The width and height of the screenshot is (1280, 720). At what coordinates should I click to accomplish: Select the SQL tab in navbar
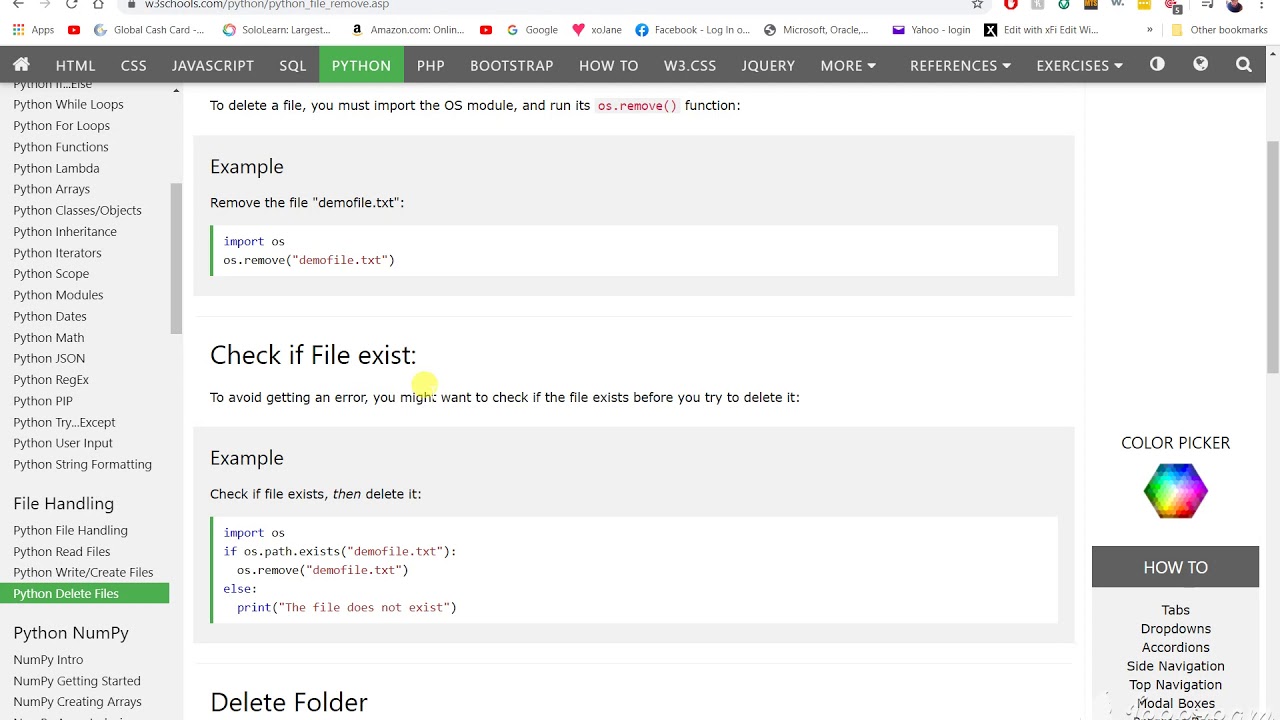[x=293, y=65]
